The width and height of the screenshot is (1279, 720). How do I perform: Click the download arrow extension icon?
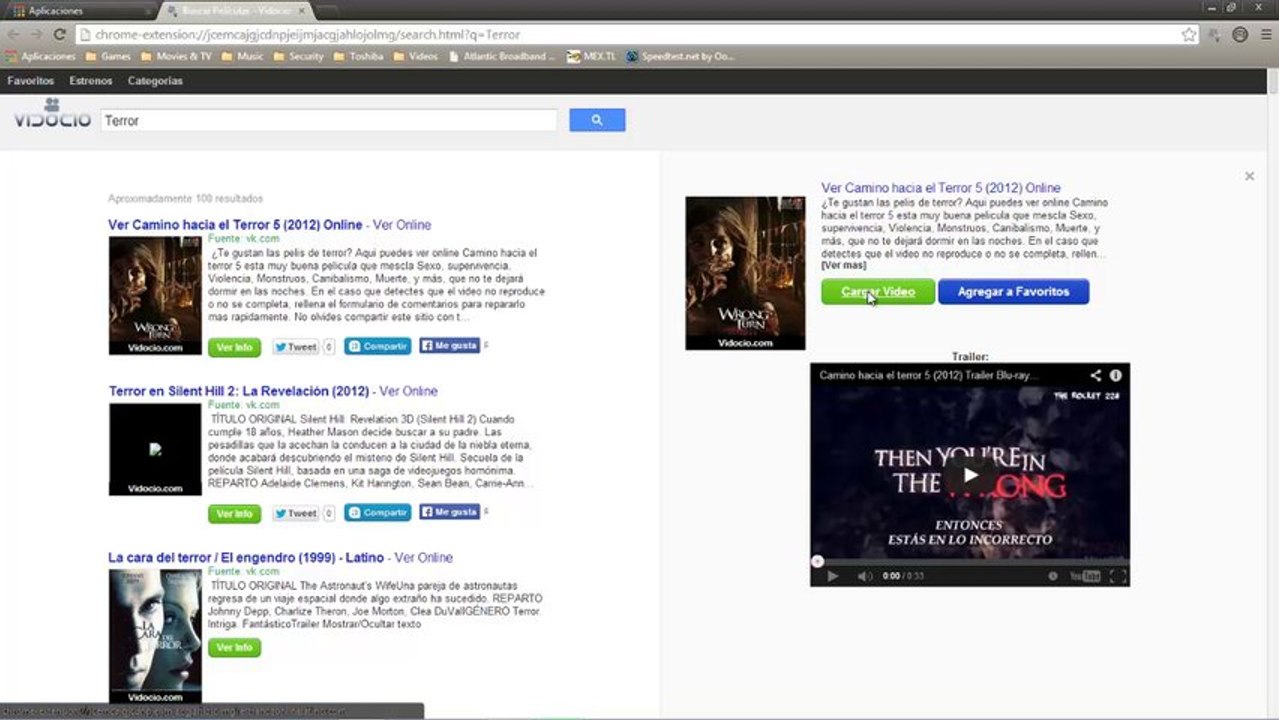click(1215, 34)
